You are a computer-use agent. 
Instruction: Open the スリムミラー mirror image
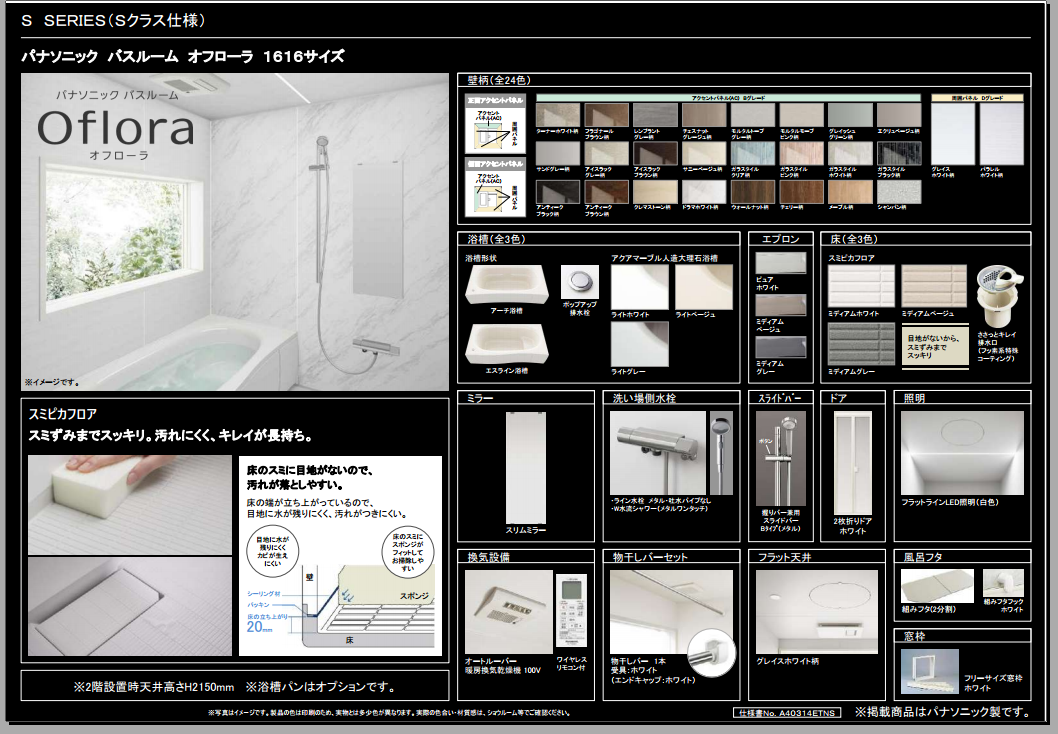point(526,468)
